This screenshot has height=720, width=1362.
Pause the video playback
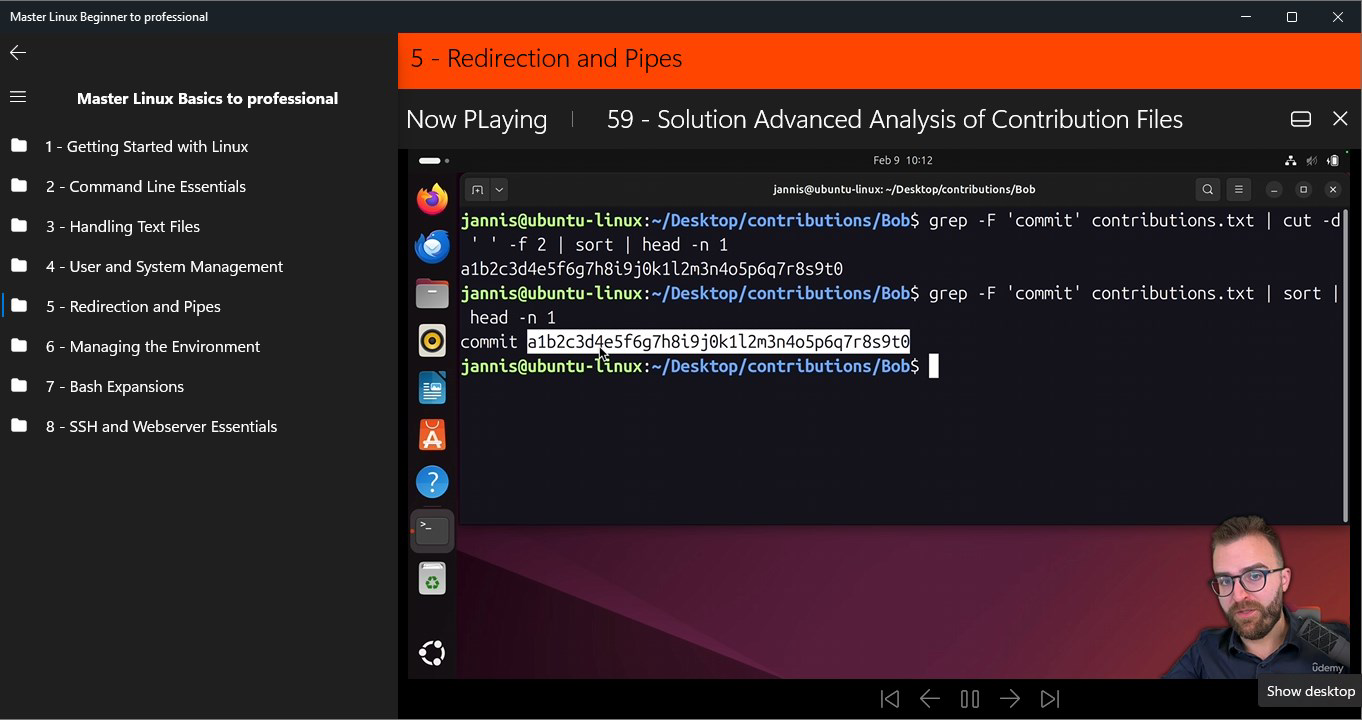point(969,698)
